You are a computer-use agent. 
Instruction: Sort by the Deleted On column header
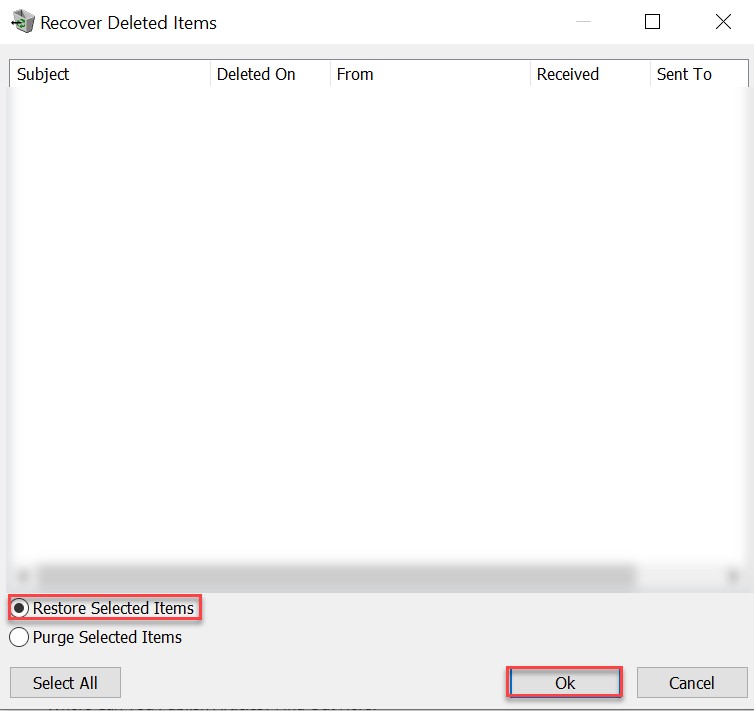pos(270,74)
